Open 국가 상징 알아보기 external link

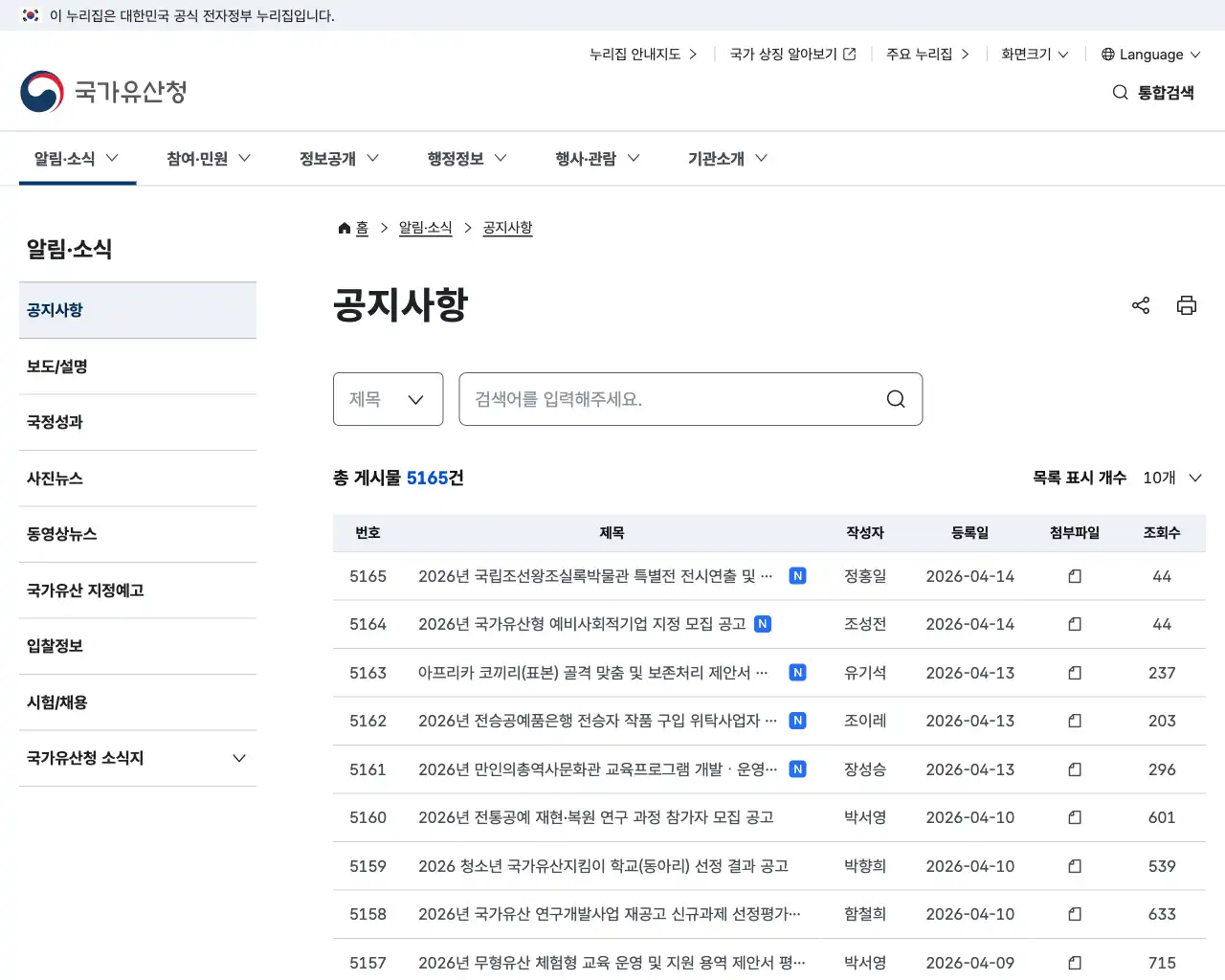(x=792, y=55)
